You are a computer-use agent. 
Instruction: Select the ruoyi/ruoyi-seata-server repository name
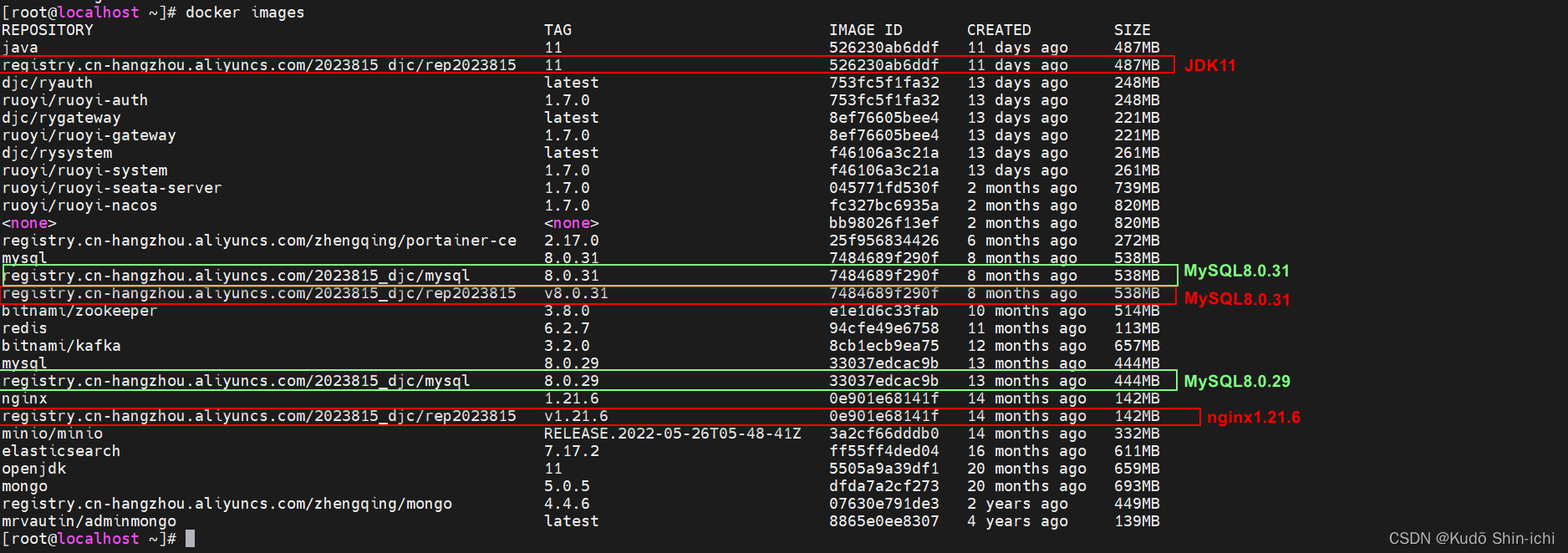(x=112, y=188)
